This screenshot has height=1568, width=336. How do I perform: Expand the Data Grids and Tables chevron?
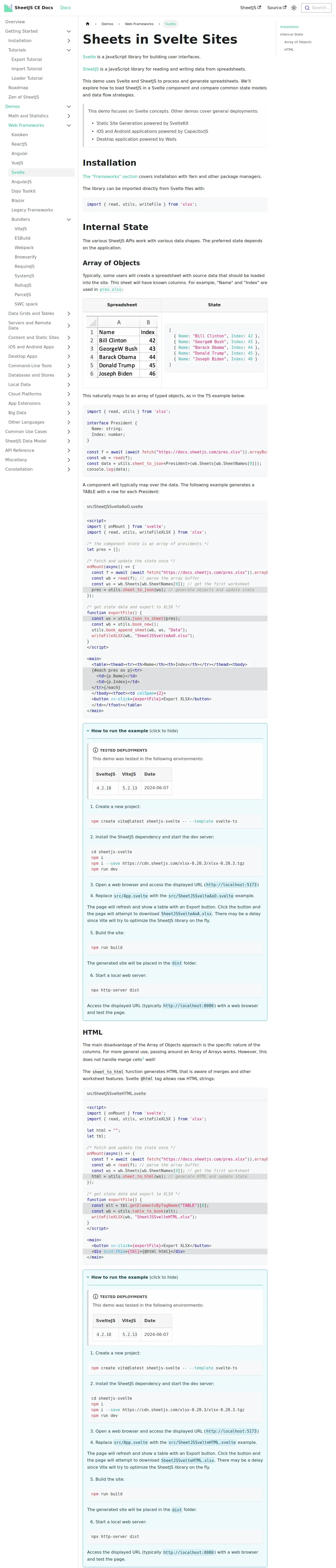click(x=68, y=314)
